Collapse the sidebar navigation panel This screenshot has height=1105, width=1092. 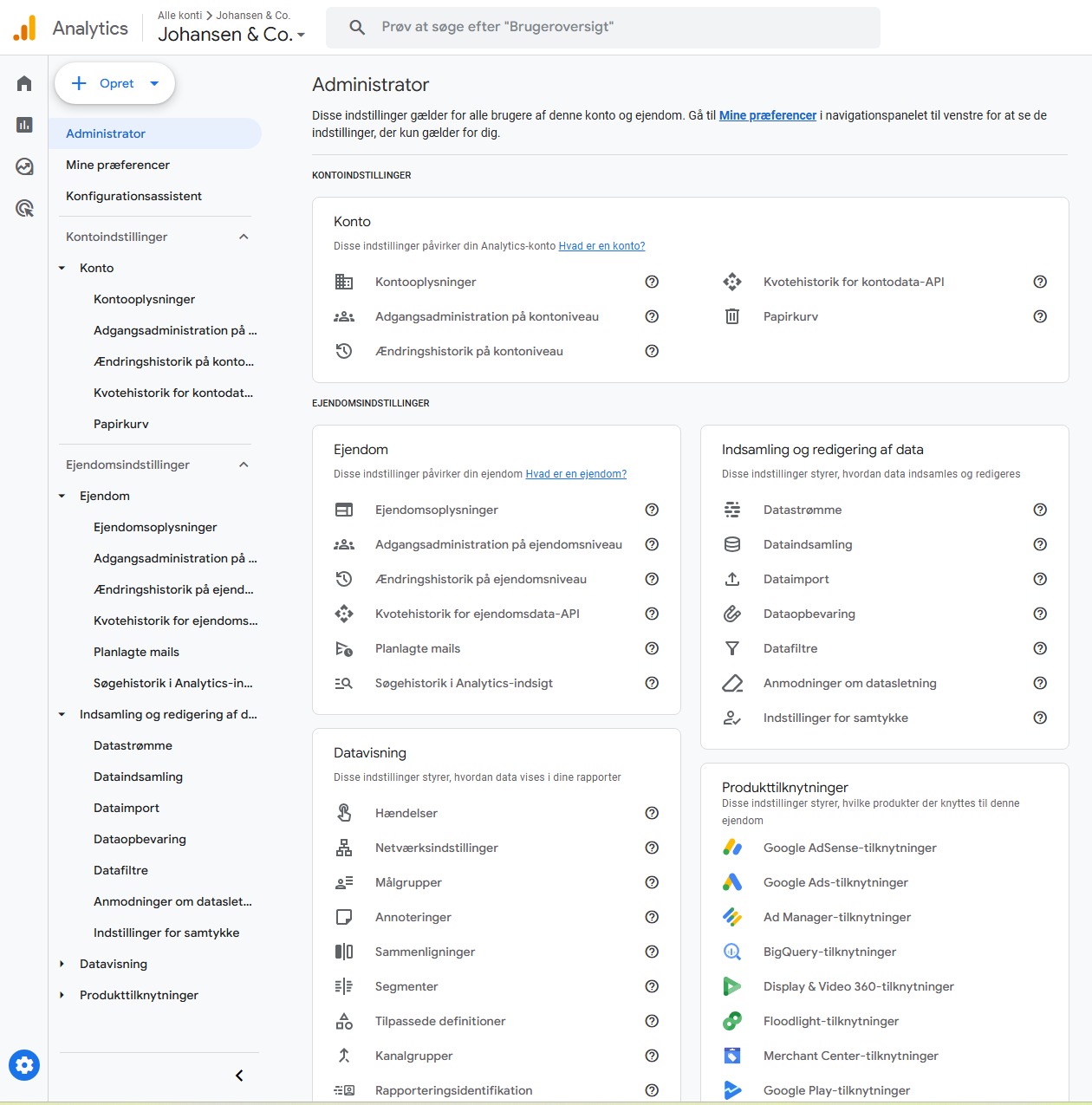click(x=239, y=1076)
